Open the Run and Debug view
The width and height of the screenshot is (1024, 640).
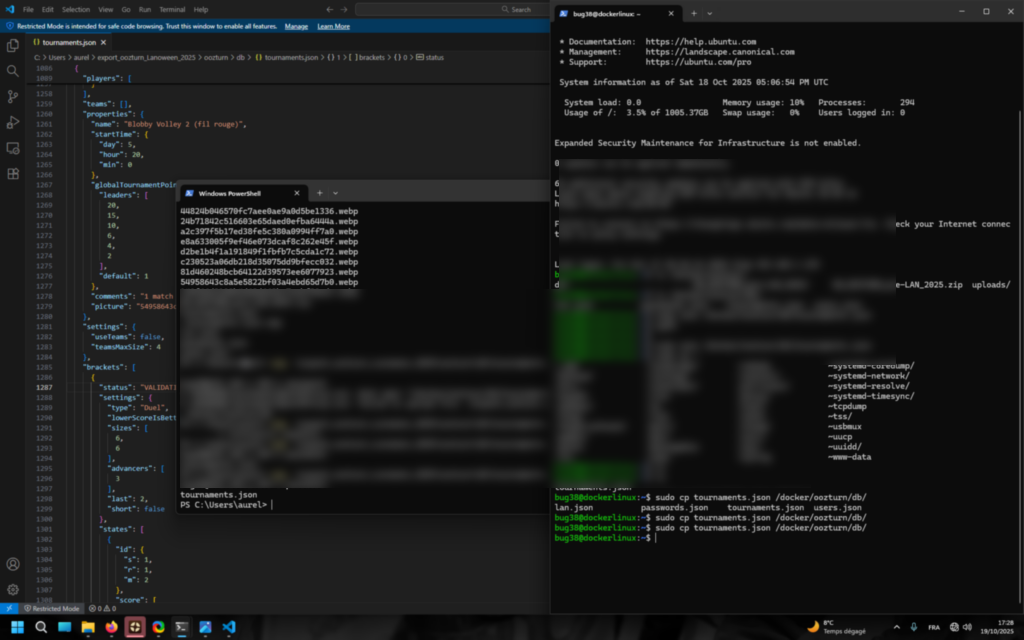(x=13, y=122)
